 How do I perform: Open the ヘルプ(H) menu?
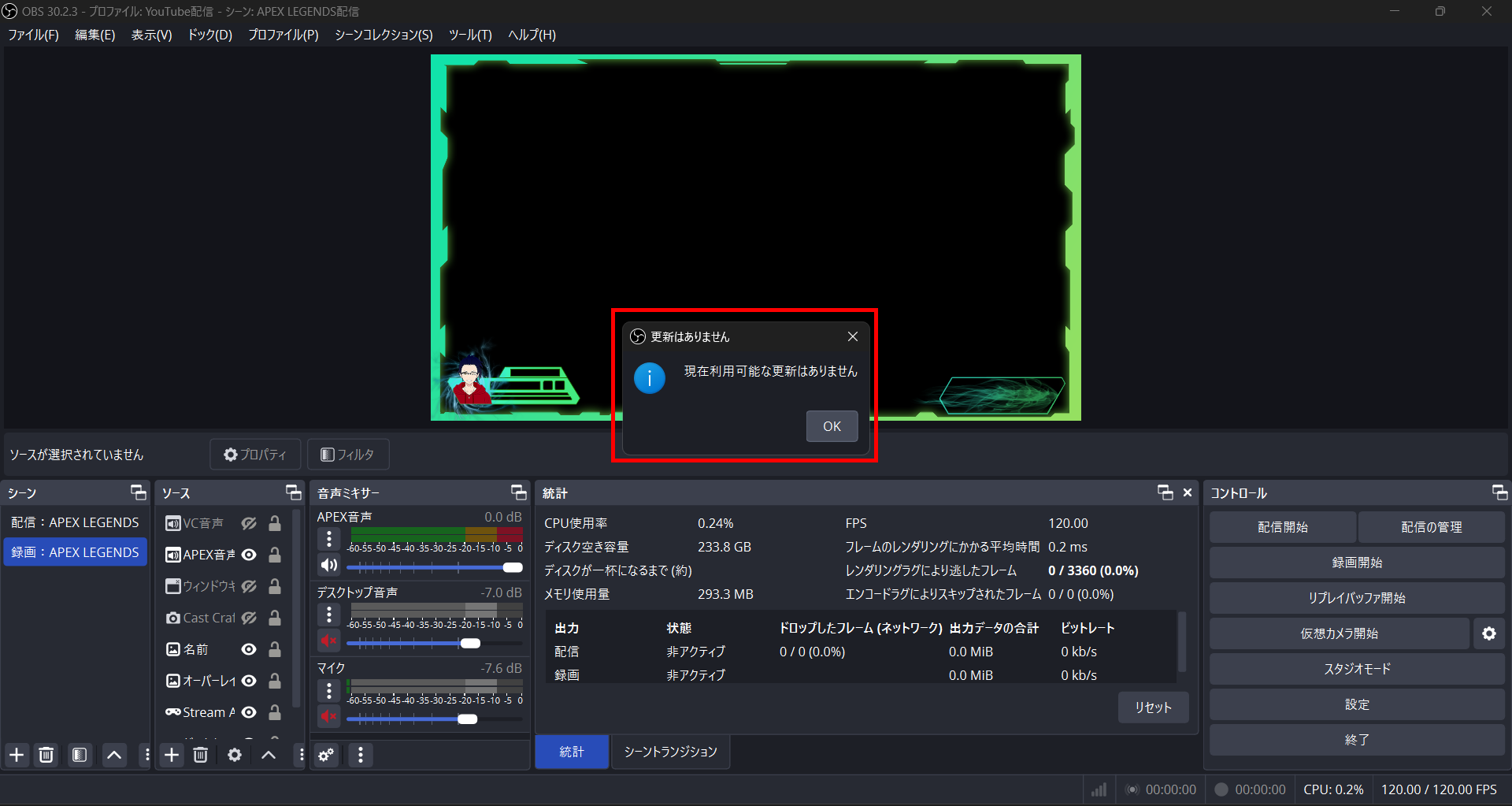point(532,35)
